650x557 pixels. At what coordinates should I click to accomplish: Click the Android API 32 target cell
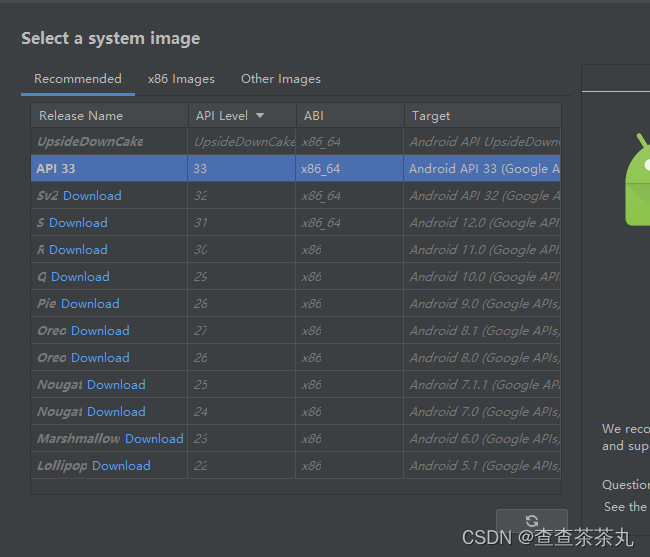482,196
